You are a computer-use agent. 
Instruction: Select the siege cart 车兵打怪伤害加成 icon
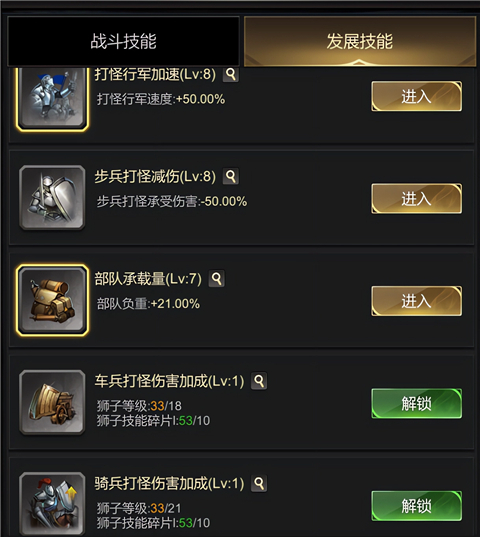(52, 402)
